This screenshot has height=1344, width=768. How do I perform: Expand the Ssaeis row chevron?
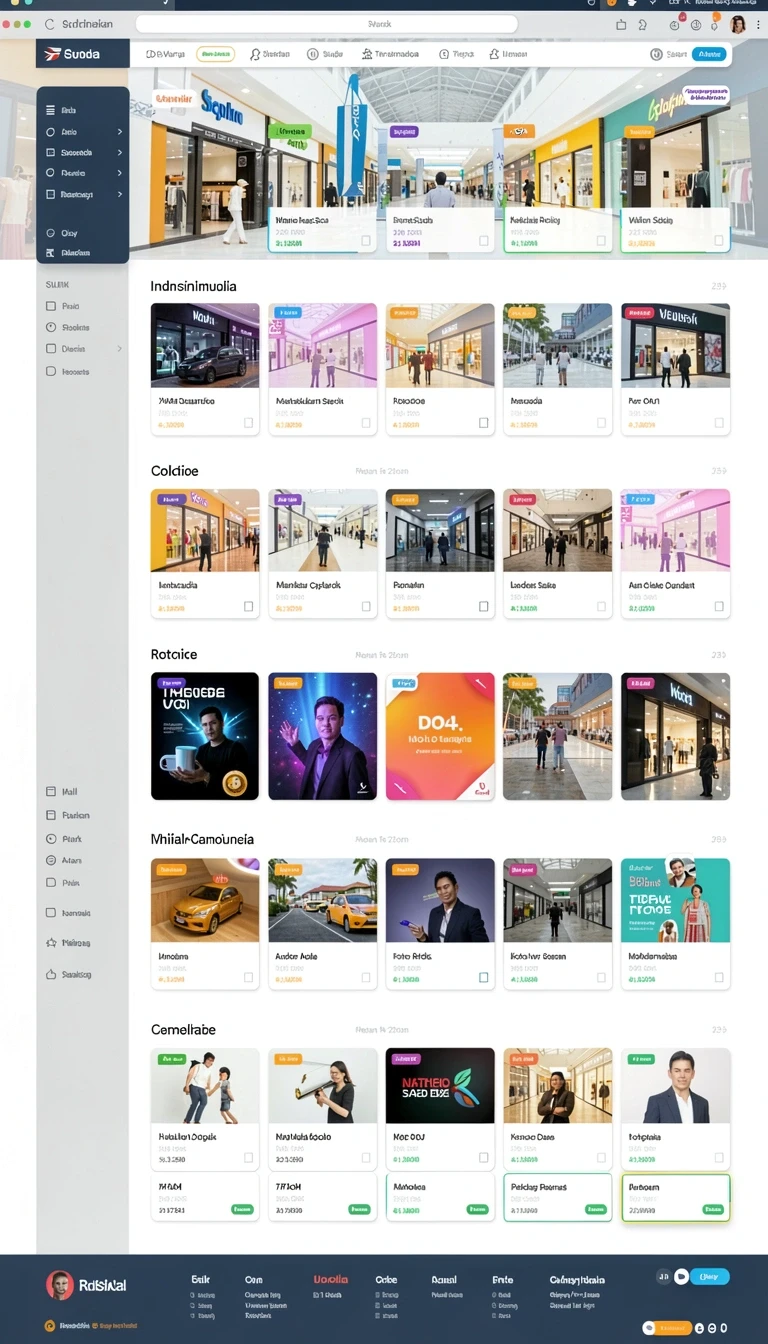click(120, 173)
